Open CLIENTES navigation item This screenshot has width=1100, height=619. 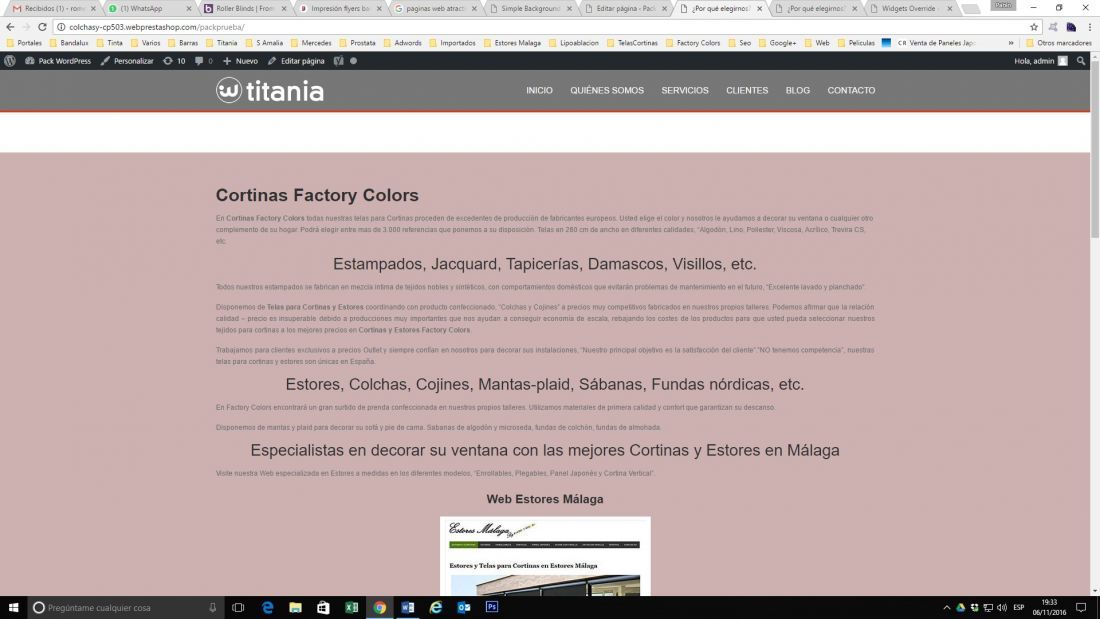point(747,91)
